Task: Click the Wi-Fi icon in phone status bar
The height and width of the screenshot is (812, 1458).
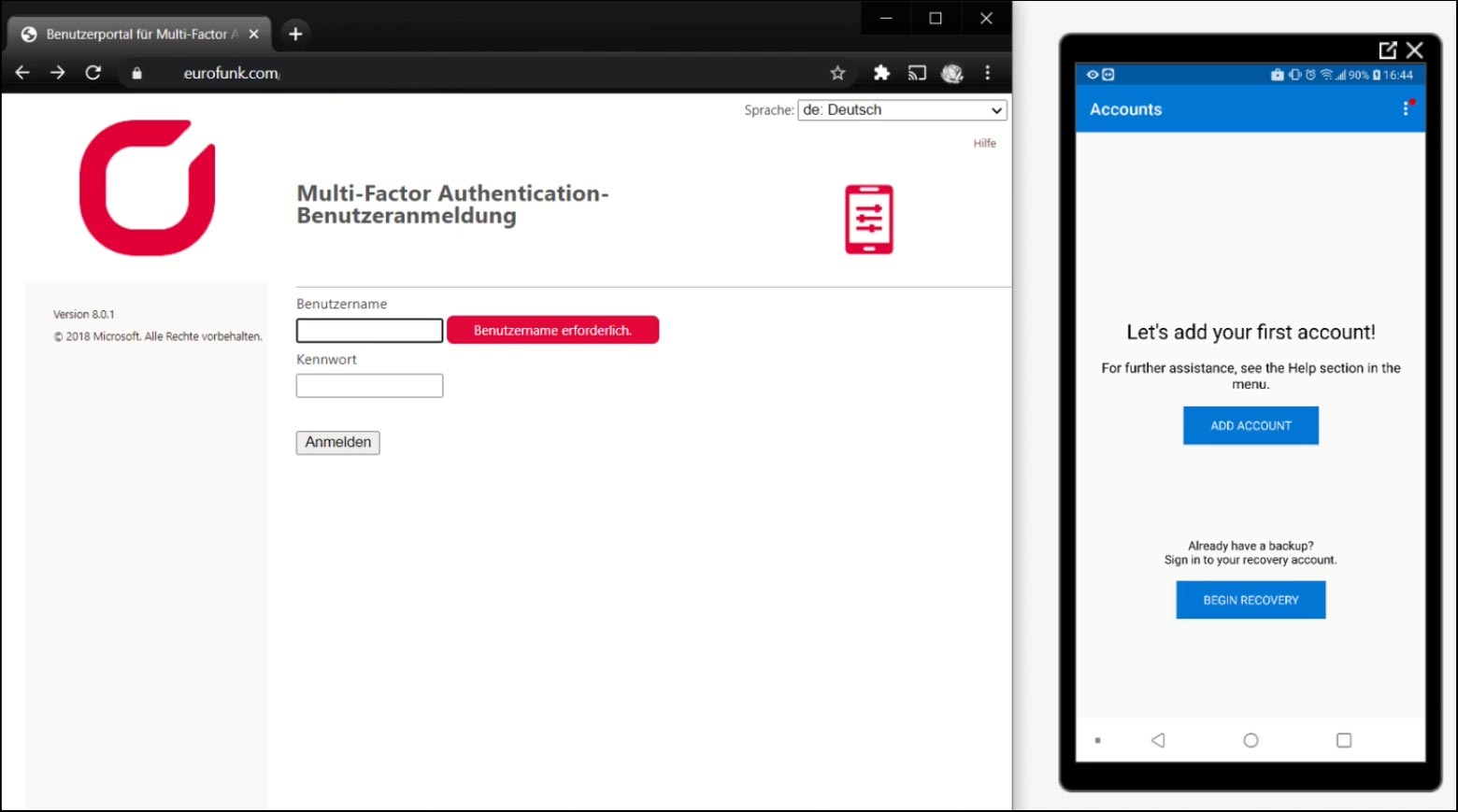Action: point(1326,75)
